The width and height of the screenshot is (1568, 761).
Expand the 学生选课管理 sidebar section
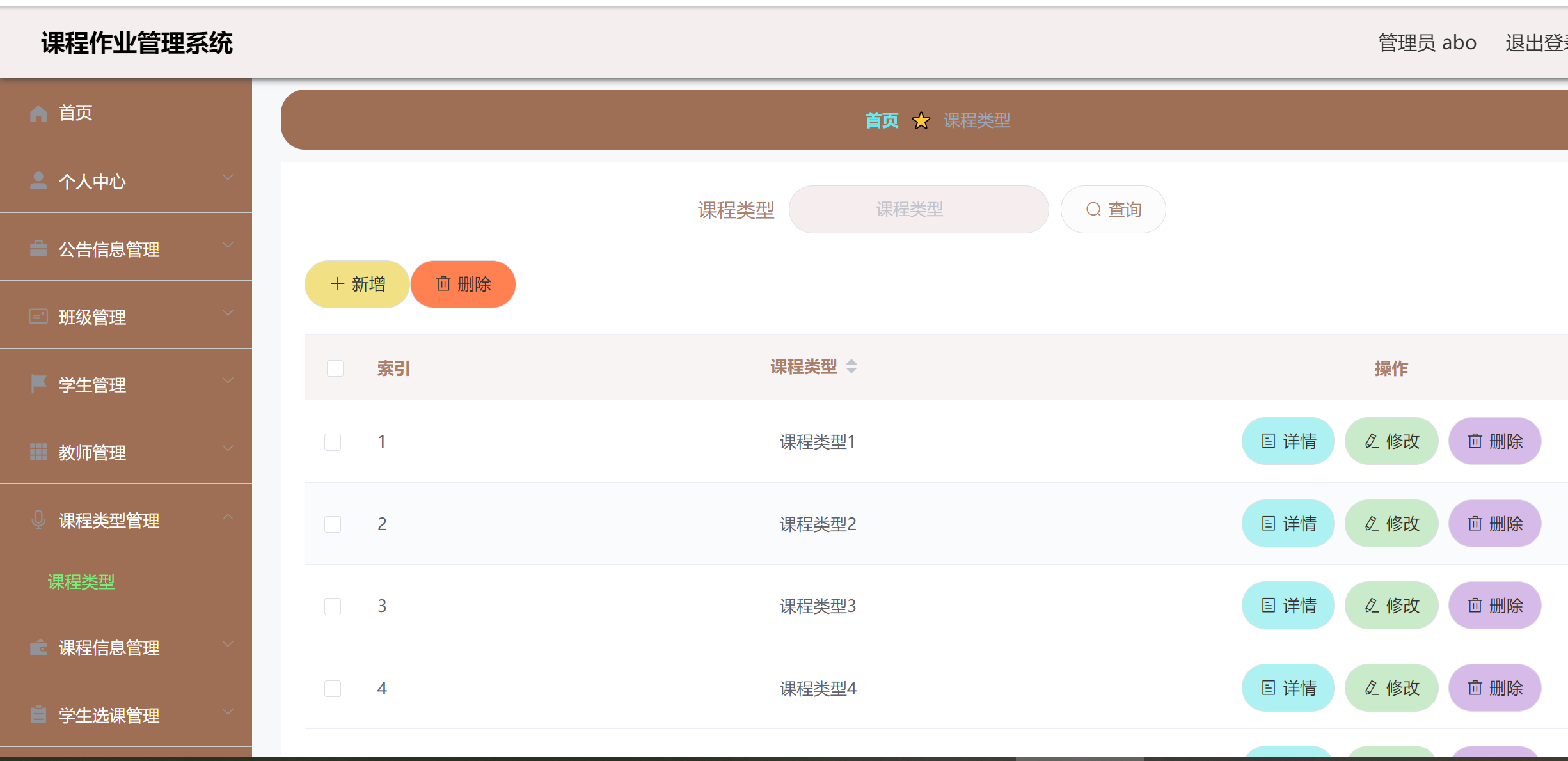tap(227, 710)
